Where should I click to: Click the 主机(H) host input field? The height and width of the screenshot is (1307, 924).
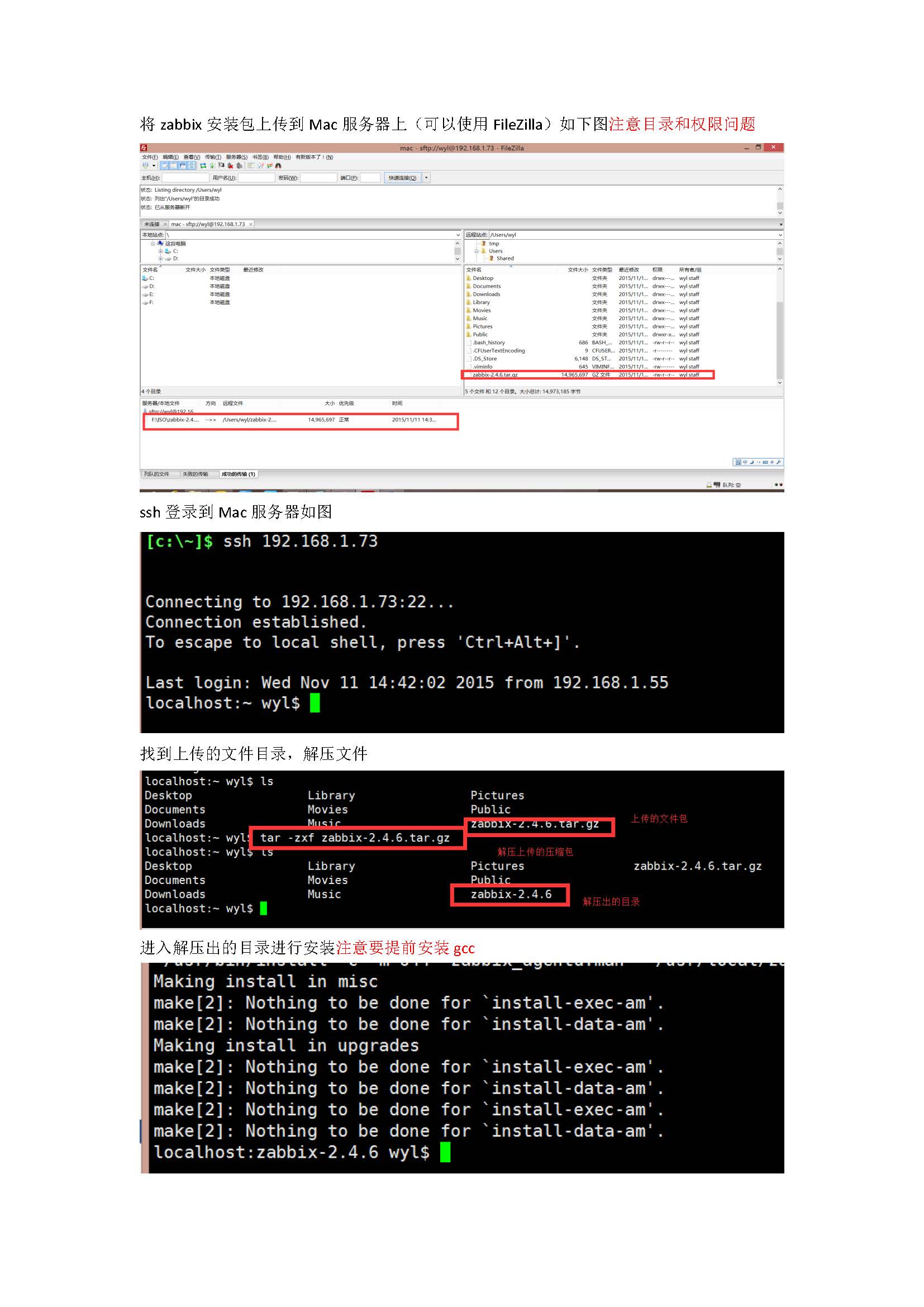186,178
